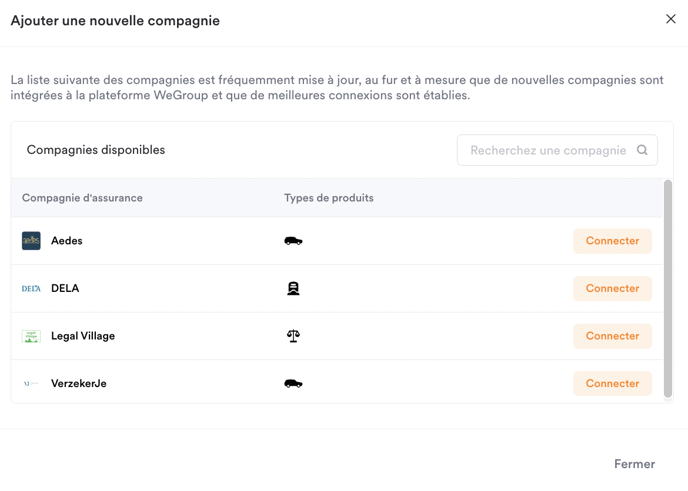Image resolution: width=688 pixels, height=491 pixels.
Task: Click the companies list scrollbar
Action: pos(668,288)
